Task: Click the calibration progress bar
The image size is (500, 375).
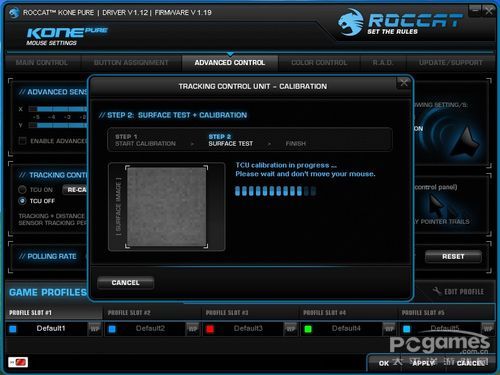Action: [275, 191]
